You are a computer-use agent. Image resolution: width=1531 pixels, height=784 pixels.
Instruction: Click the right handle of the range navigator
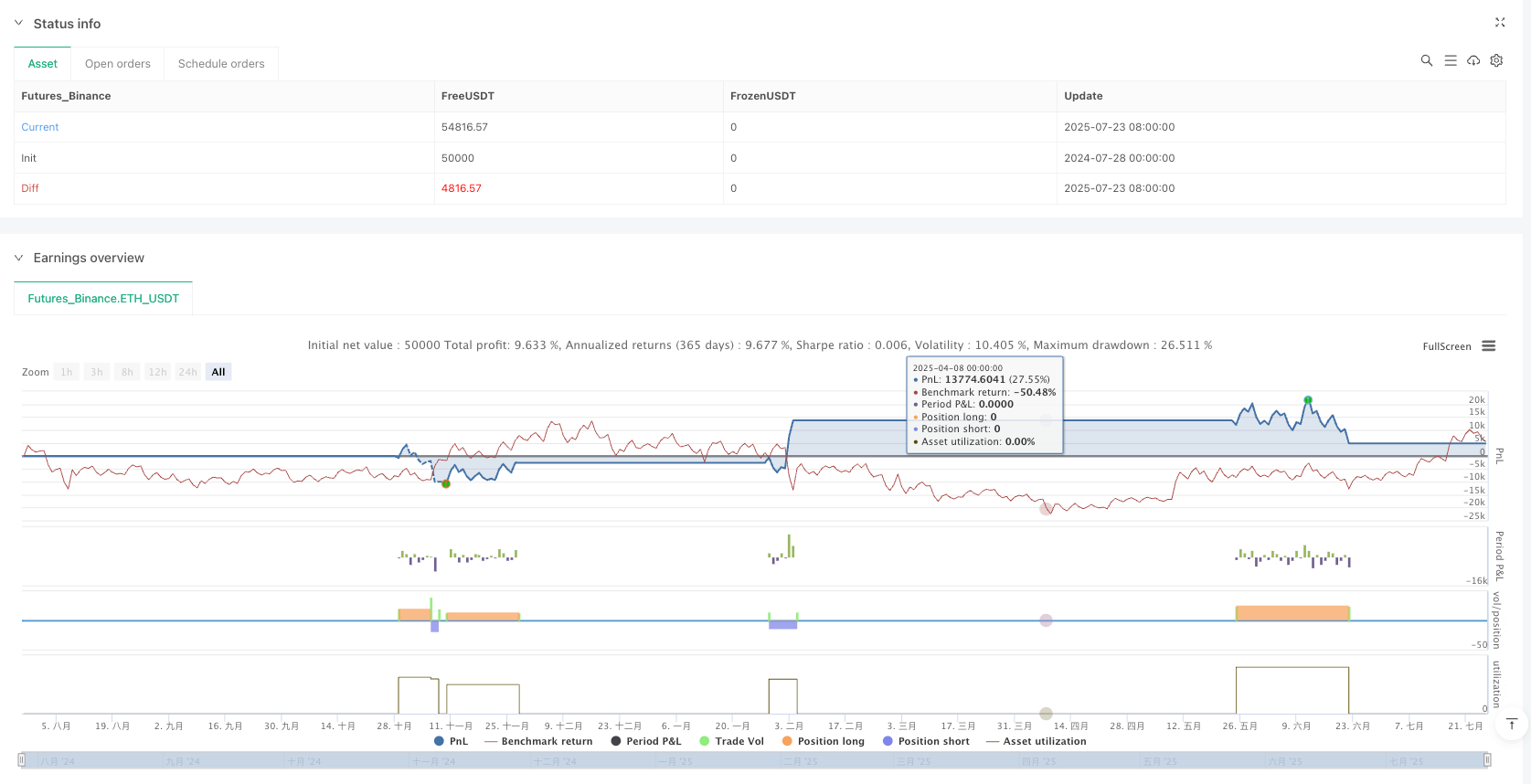click(1487, 760)
